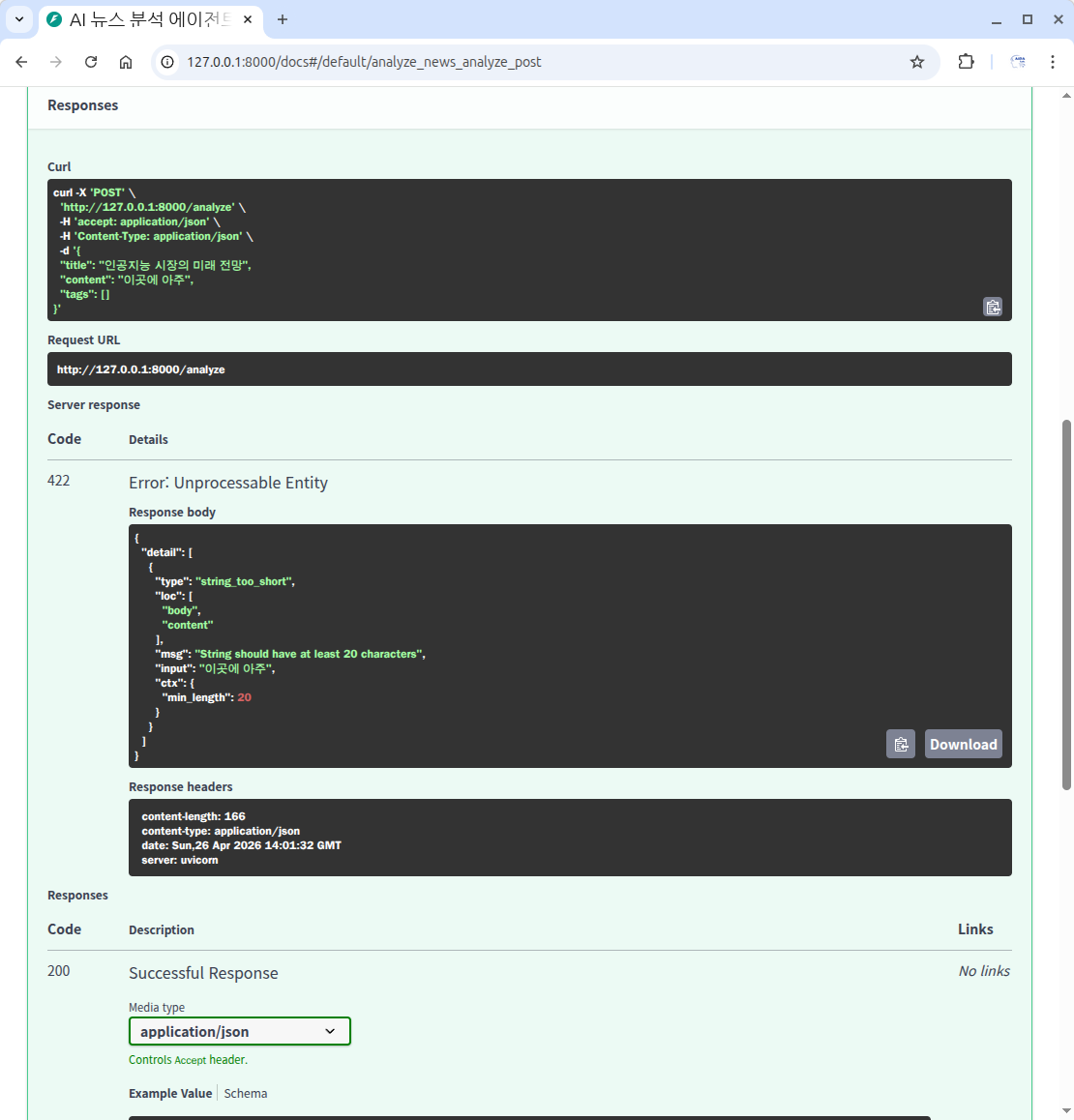Open the home page

coord(126,62)
